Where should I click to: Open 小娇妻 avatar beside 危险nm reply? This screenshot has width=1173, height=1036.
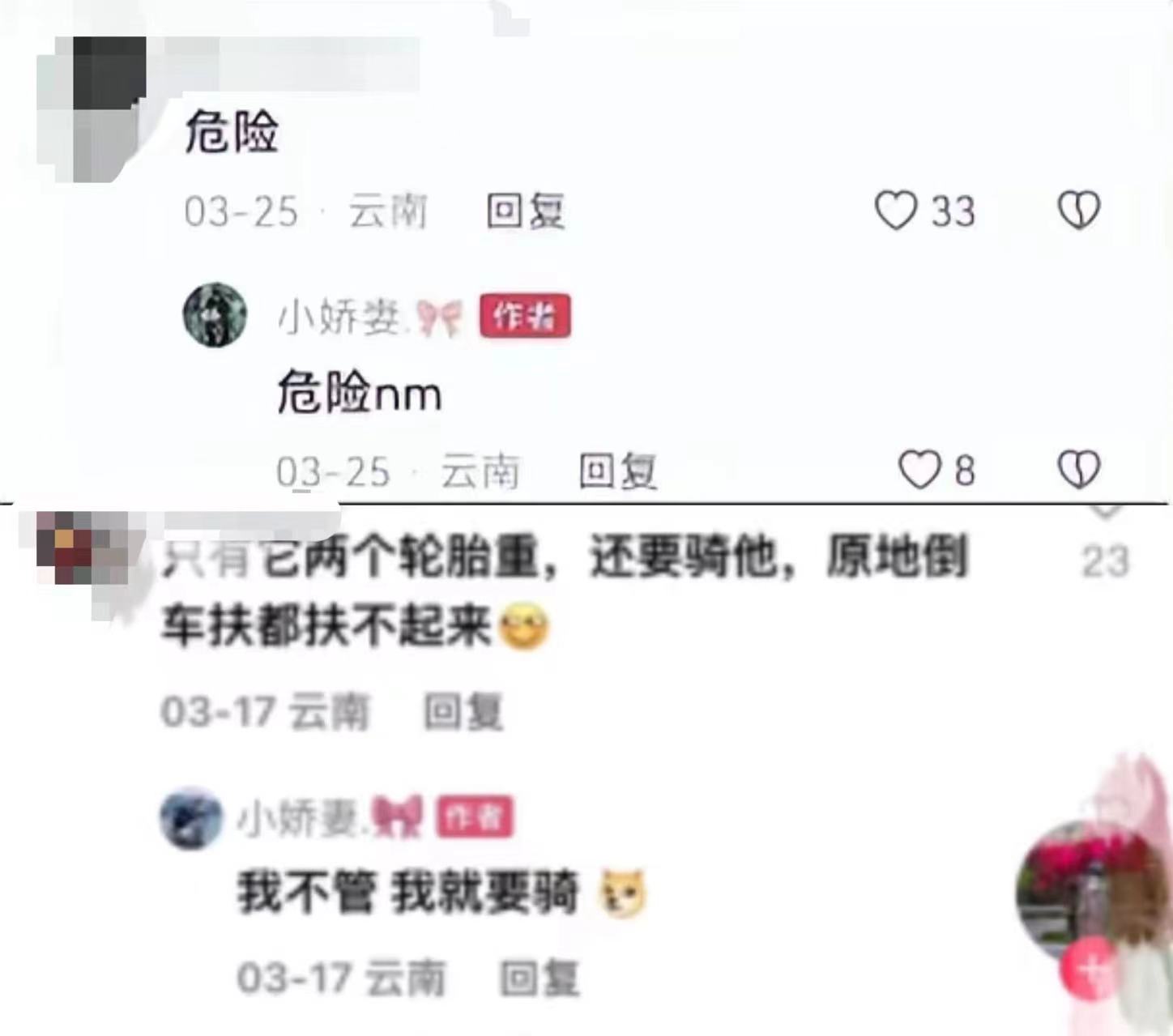click(x=215, y=315)
